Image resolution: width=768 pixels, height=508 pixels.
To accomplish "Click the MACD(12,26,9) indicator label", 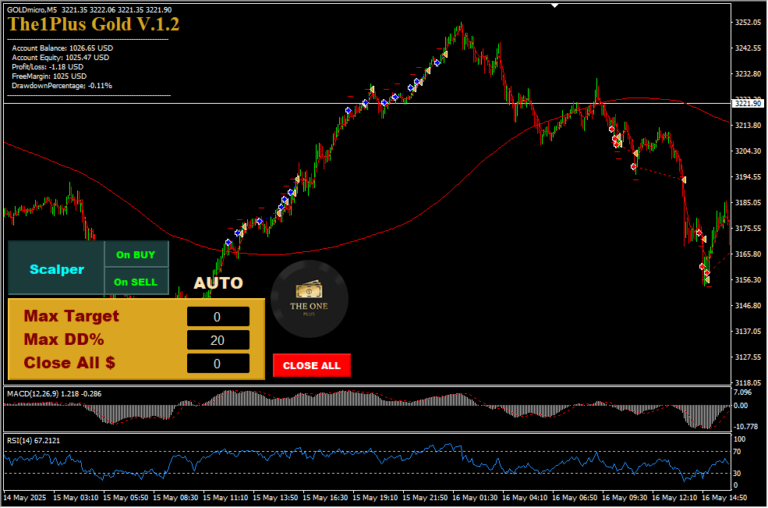I will [x=54, y=393].
